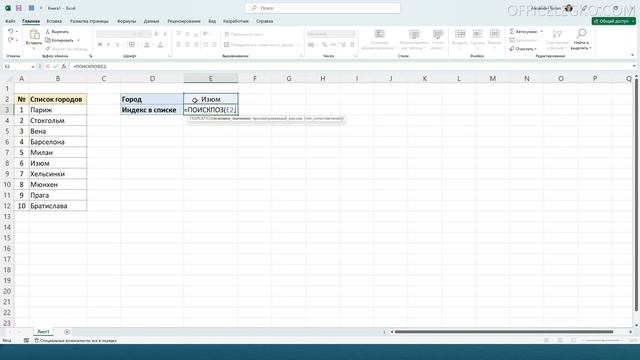
Task: Click the large Вставить paste icon
Action: pos(34,34)
